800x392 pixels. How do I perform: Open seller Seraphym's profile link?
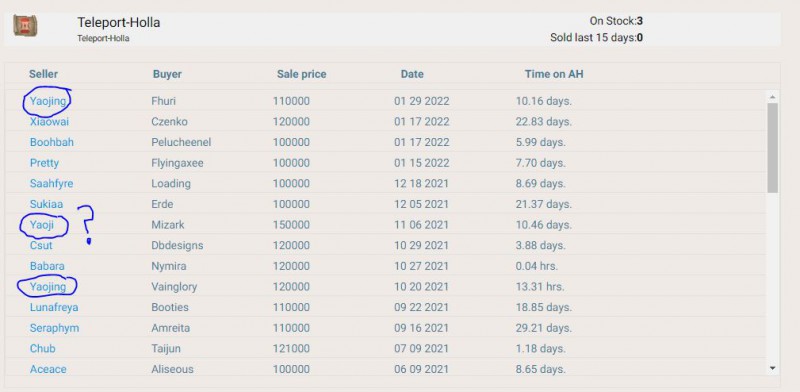pyautogui.click(x=54, y=328)
